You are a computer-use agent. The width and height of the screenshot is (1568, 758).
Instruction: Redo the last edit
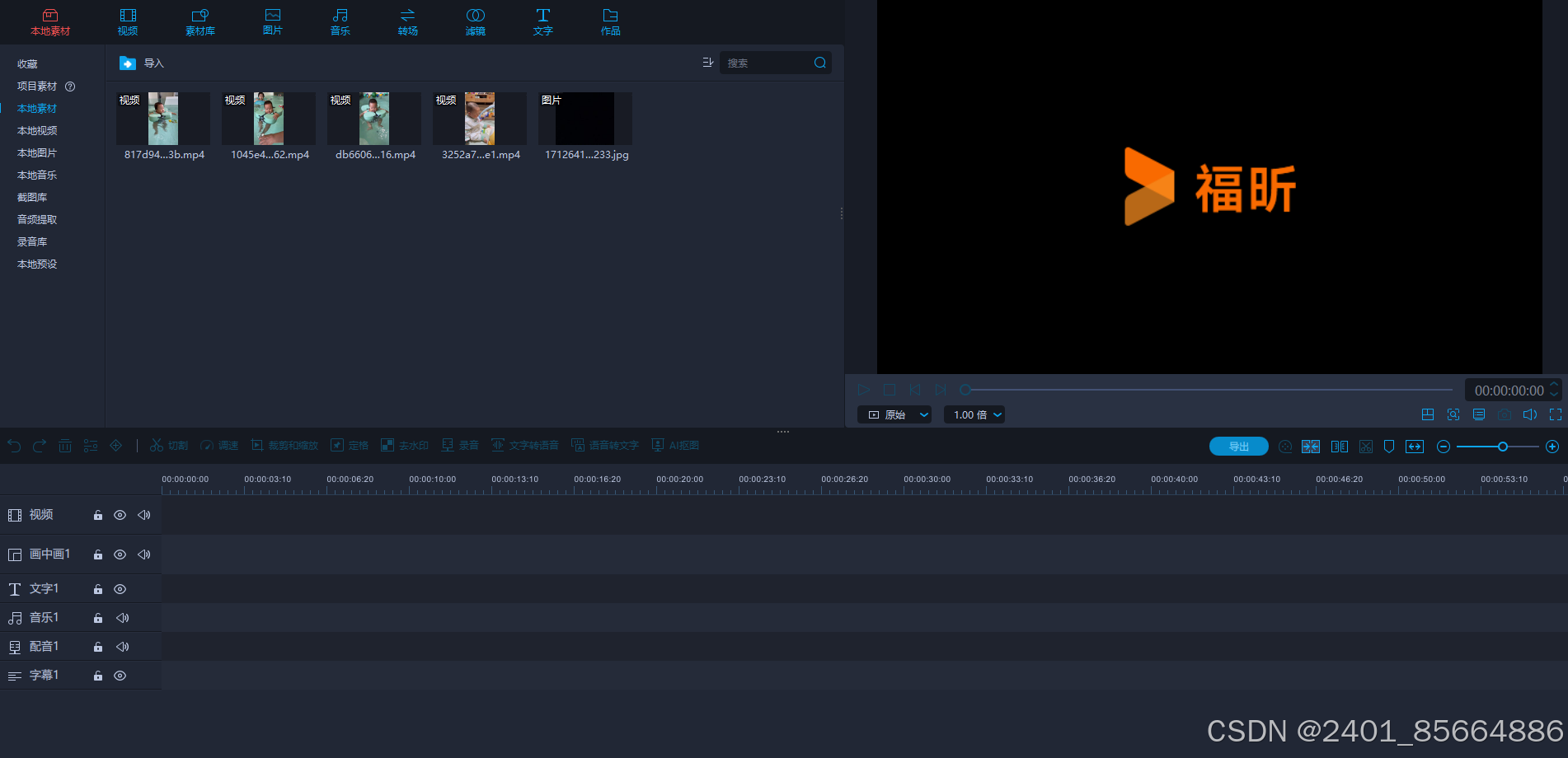point(40,446)
